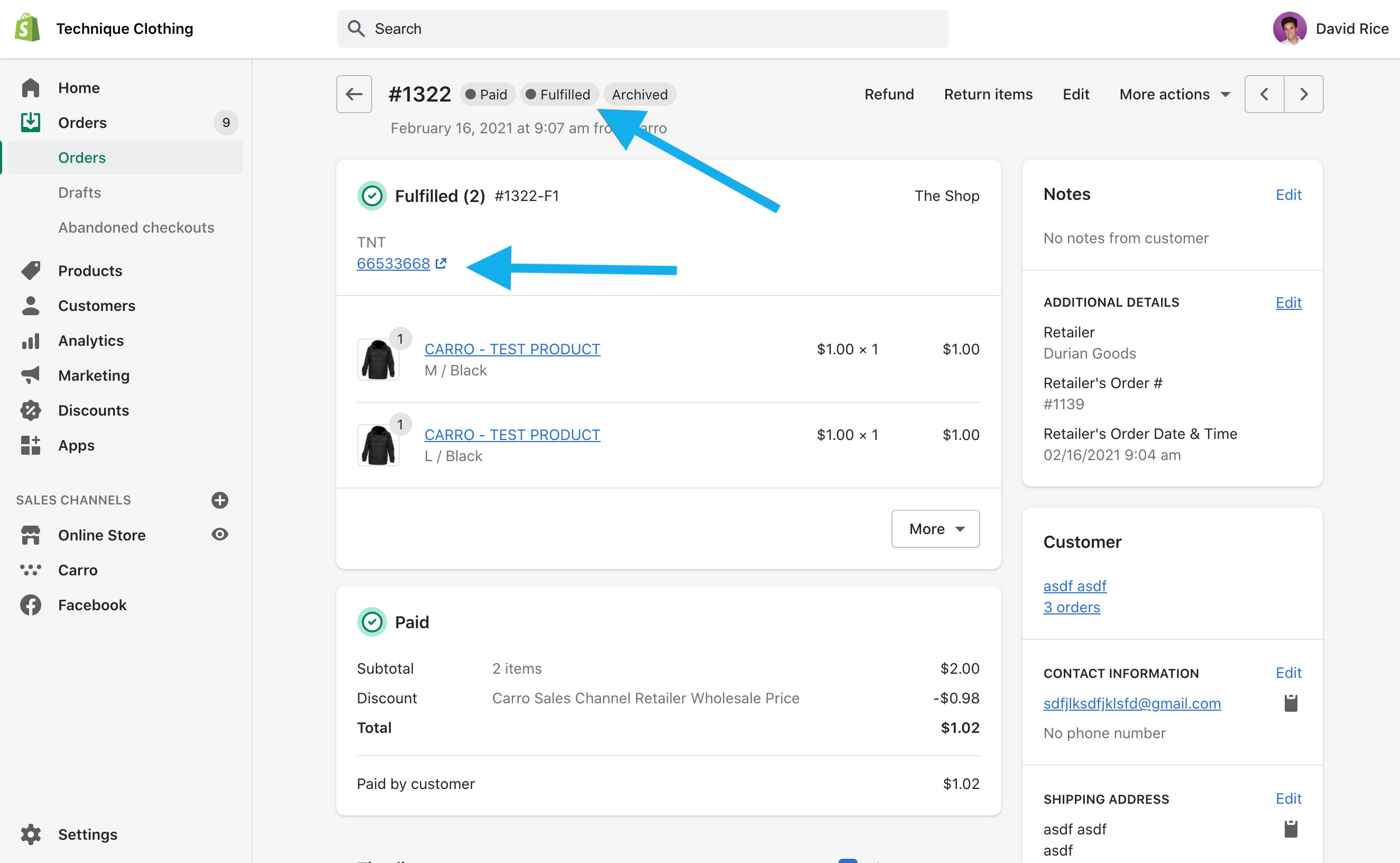Click into the Search field
Image resolution: width=1400 pixels, height=863 pixels.
pos(642,29)
